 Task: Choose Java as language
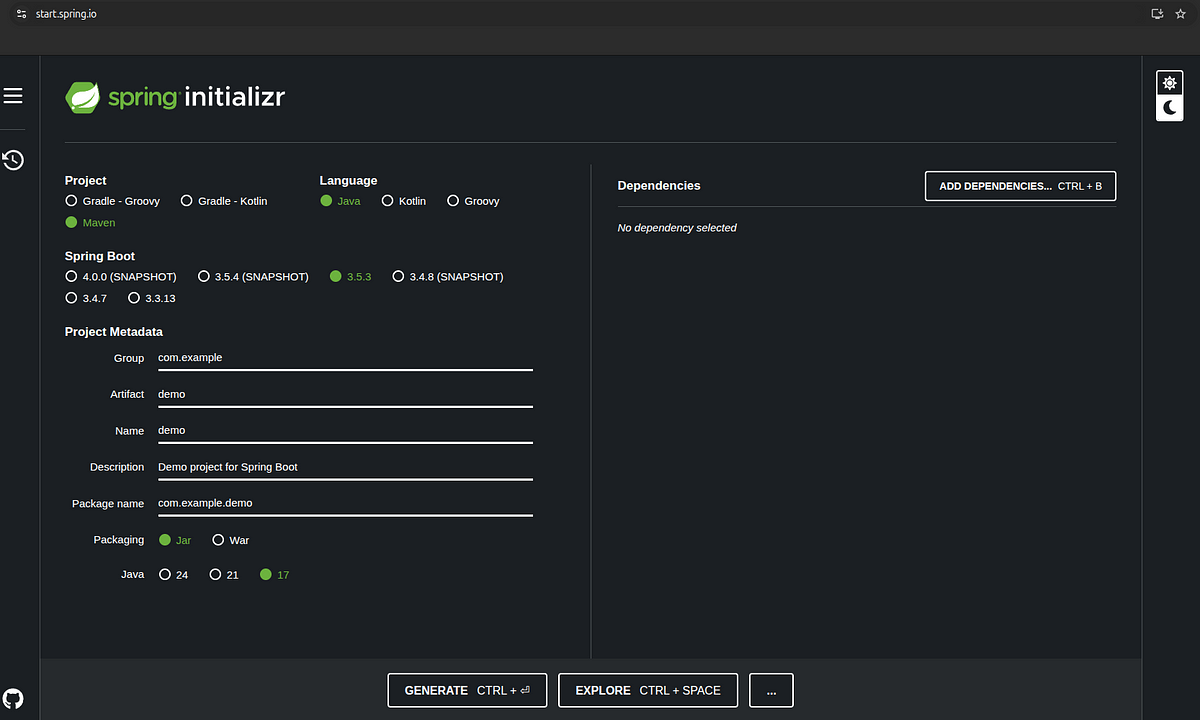[x=340, y=201]
